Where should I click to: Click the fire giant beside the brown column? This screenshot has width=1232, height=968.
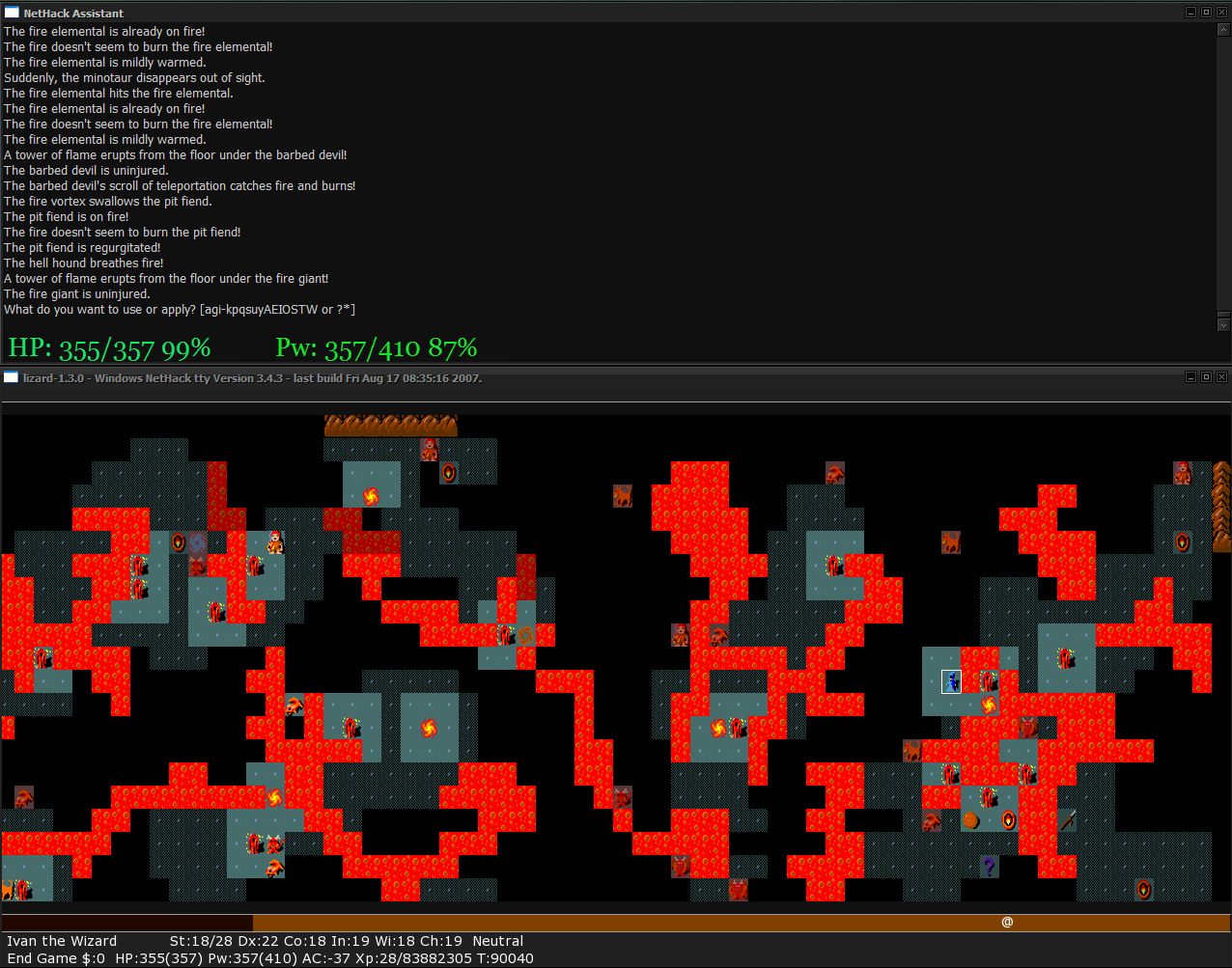coord(1183,473)
